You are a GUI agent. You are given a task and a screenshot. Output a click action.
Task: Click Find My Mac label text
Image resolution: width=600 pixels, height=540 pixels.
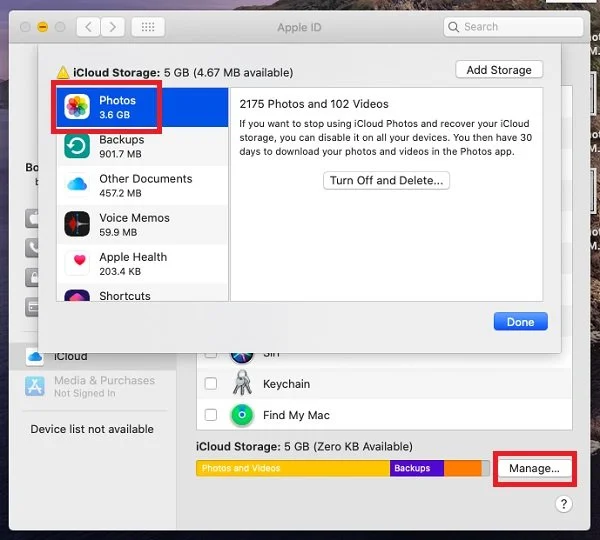[296, 415]
